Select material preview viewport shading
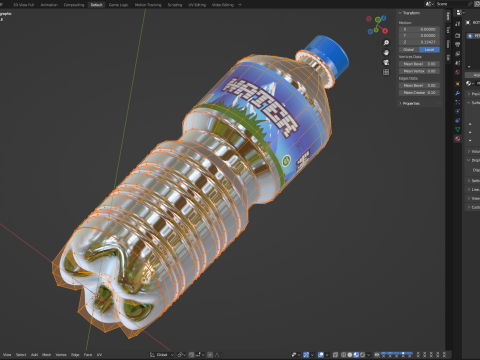480x360 pixels. click(356, 355)
